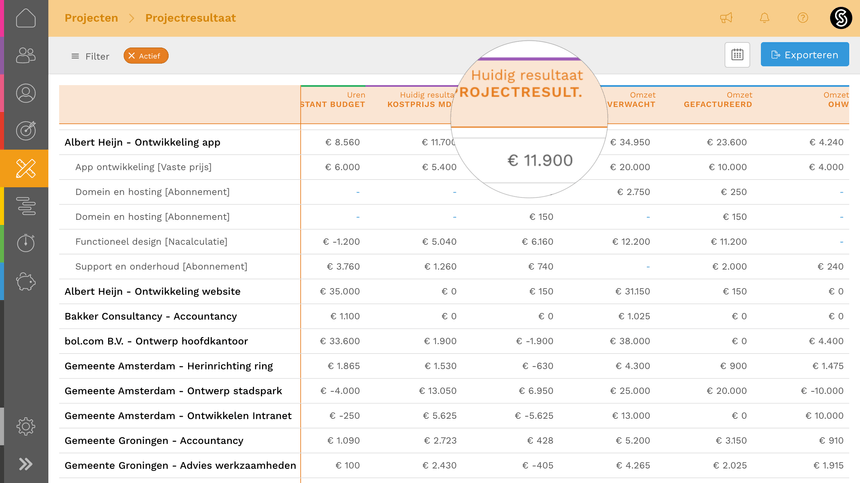Open the Filter menu
860x483 pixels.
tap(90, 56)
